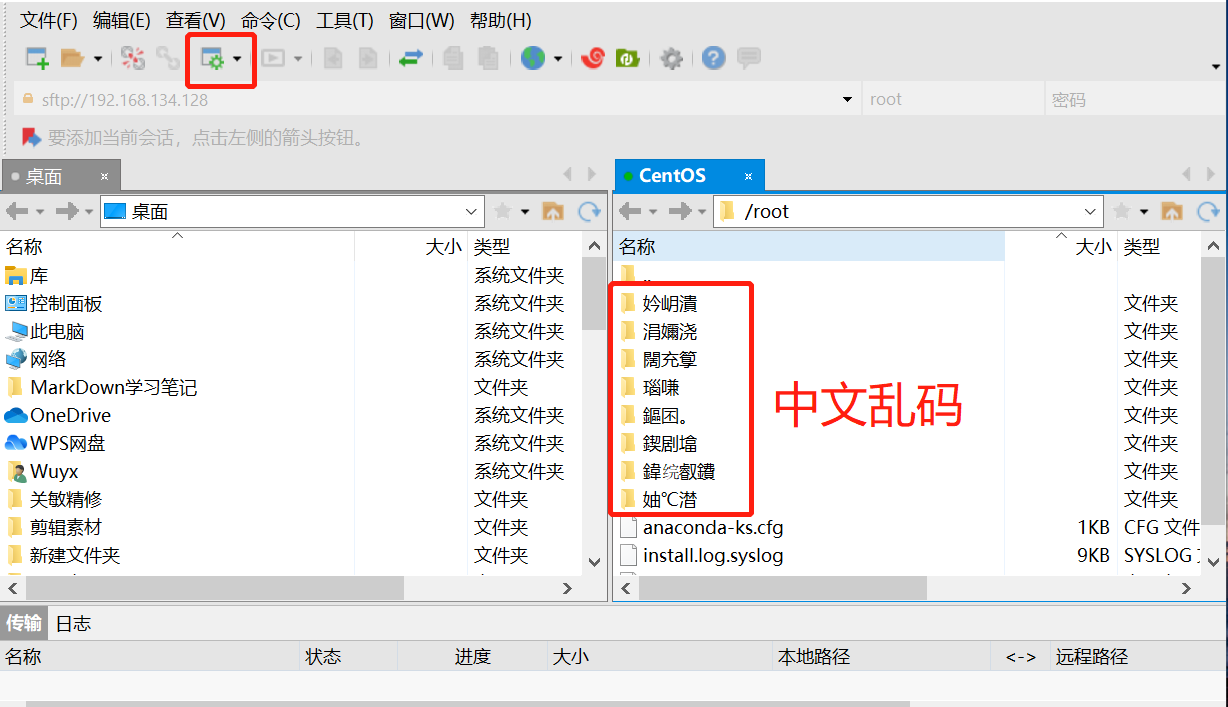Screen dimensions: 1228x707
Task: Launch Xshell via red swirl icon
Action: 593,58
